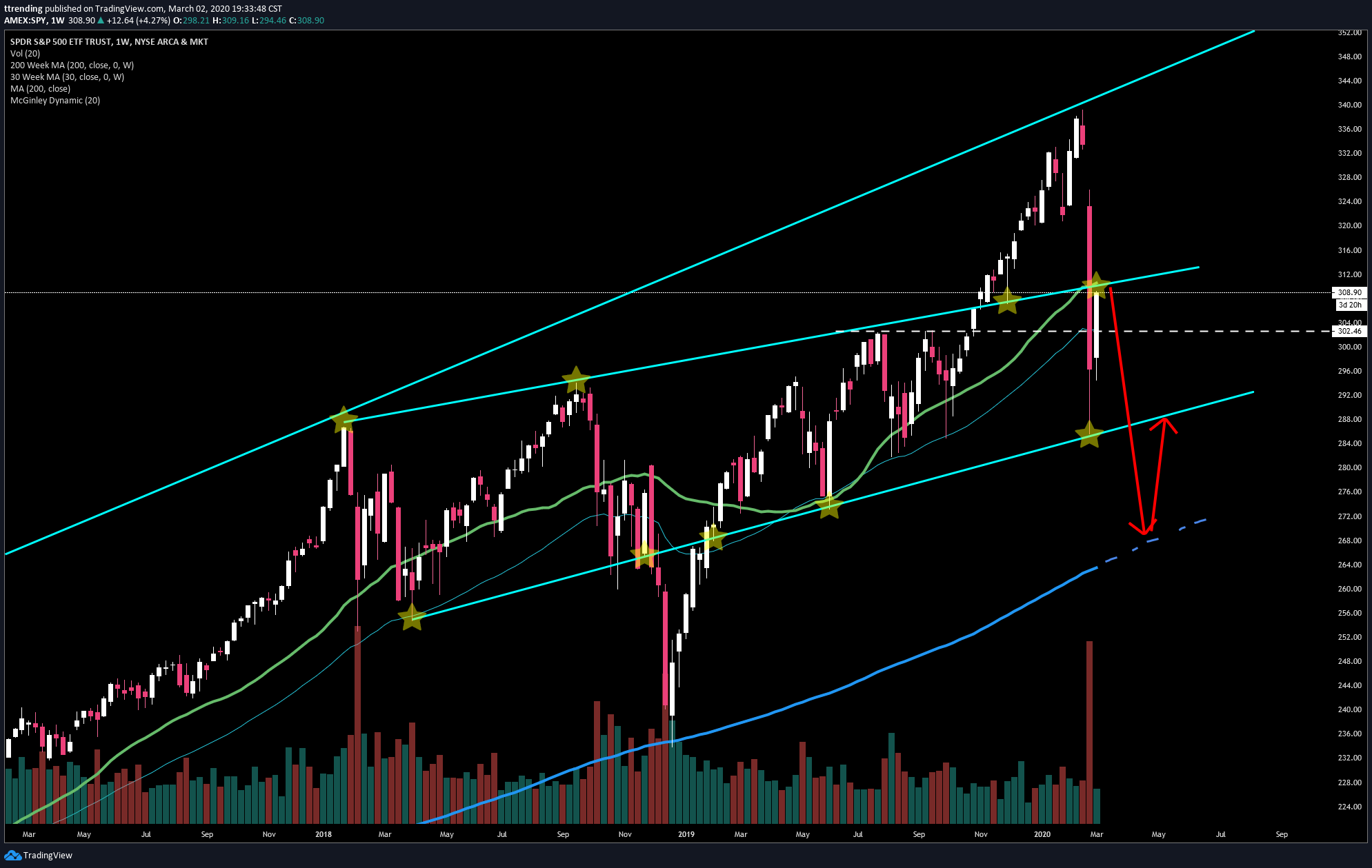The image size is (1372, 868).
Task: Click the 248.00 price axis label
Action: 1349,661
